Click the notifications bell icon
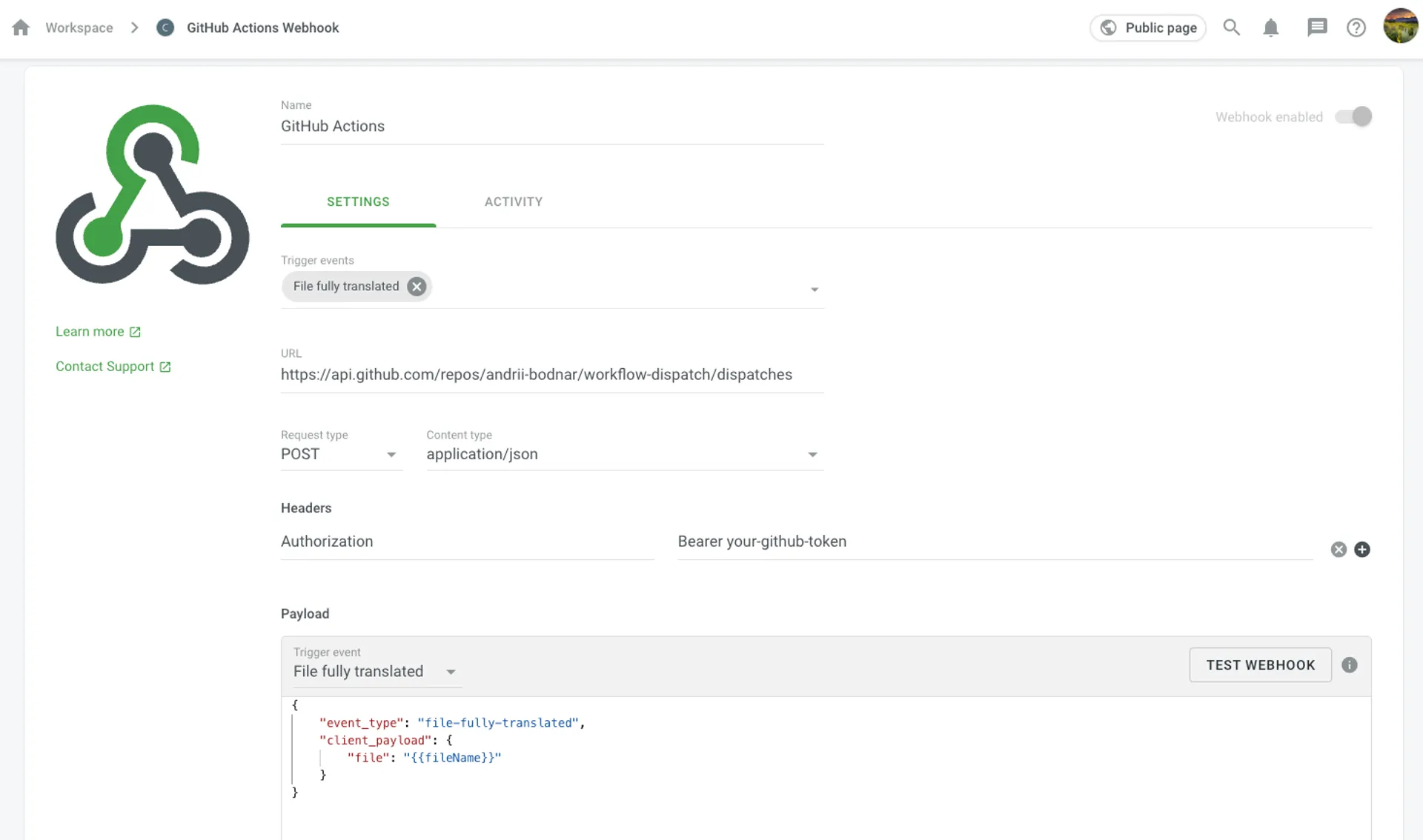 point(1270,27)
